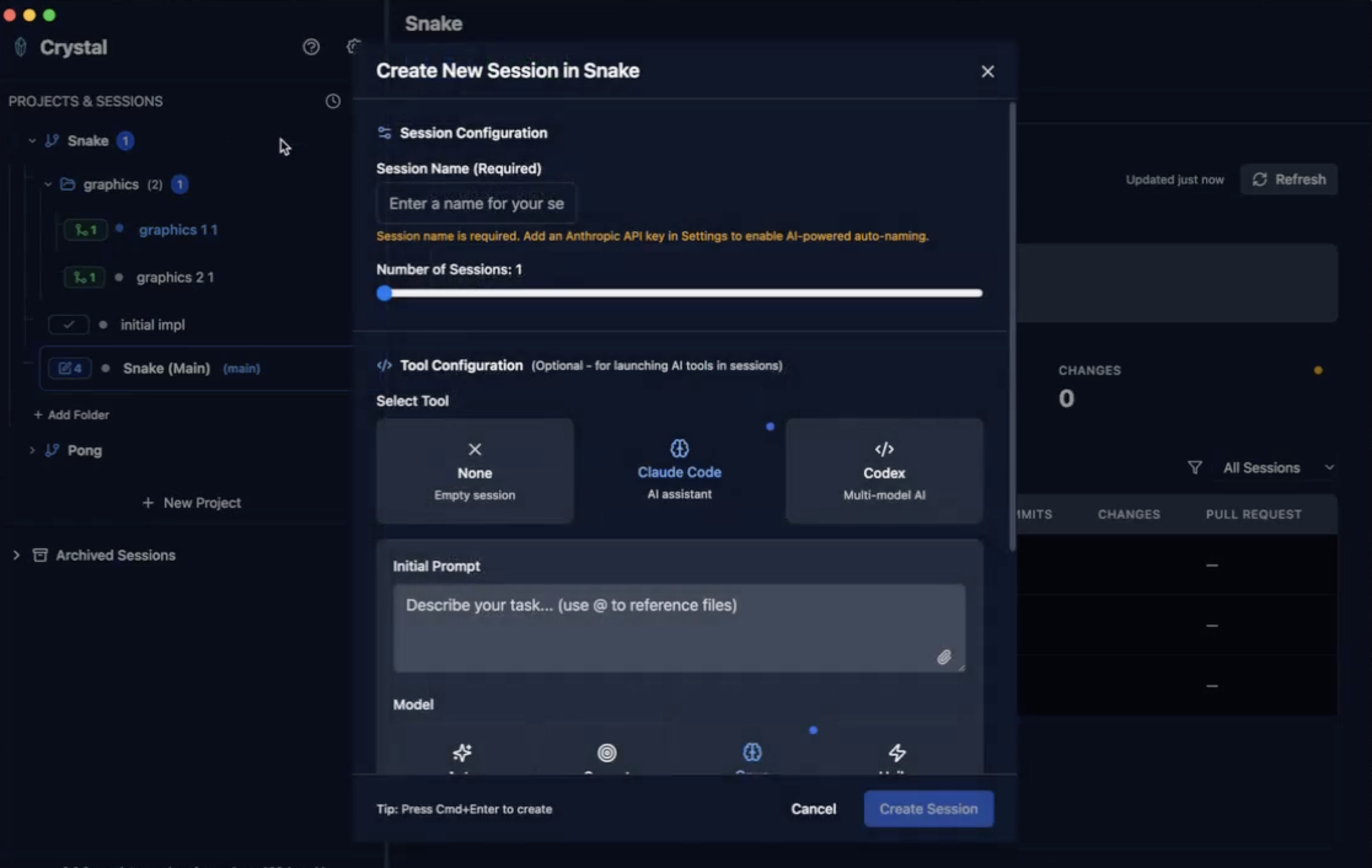Select the brain model icon
Screen dimensions: 1372x868
point(752,752)
